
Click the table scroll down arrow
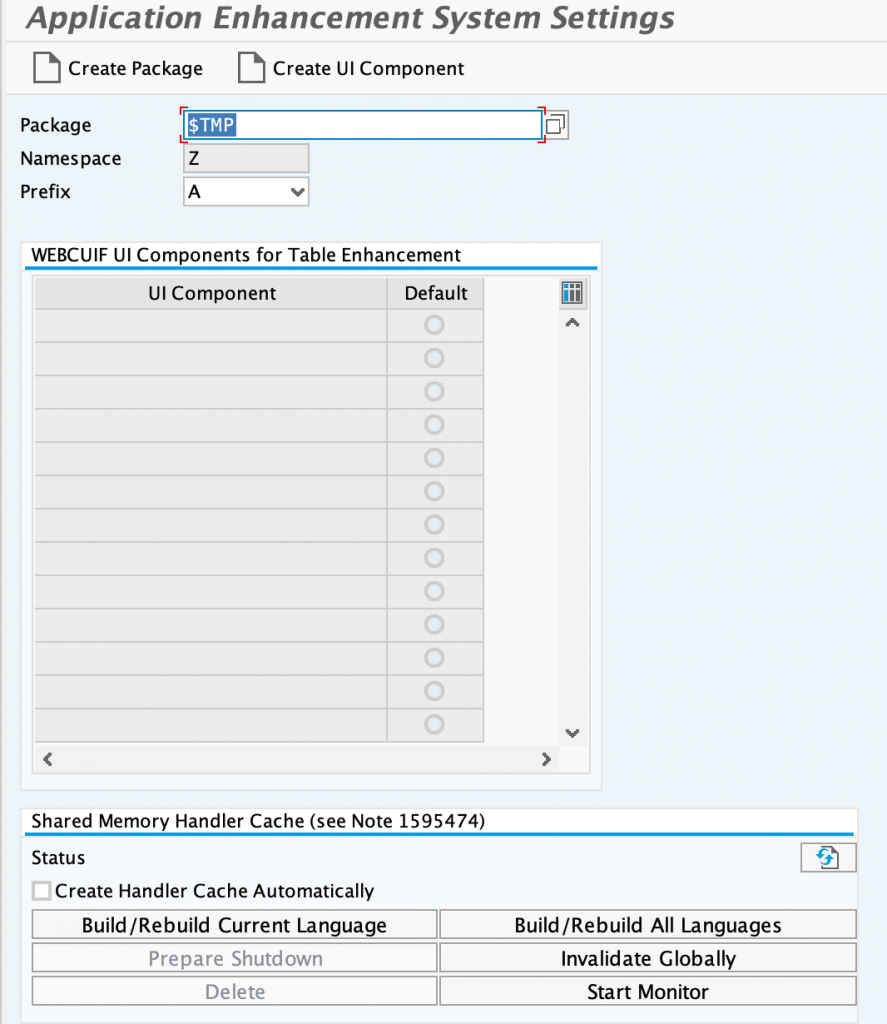pos(572,733)
